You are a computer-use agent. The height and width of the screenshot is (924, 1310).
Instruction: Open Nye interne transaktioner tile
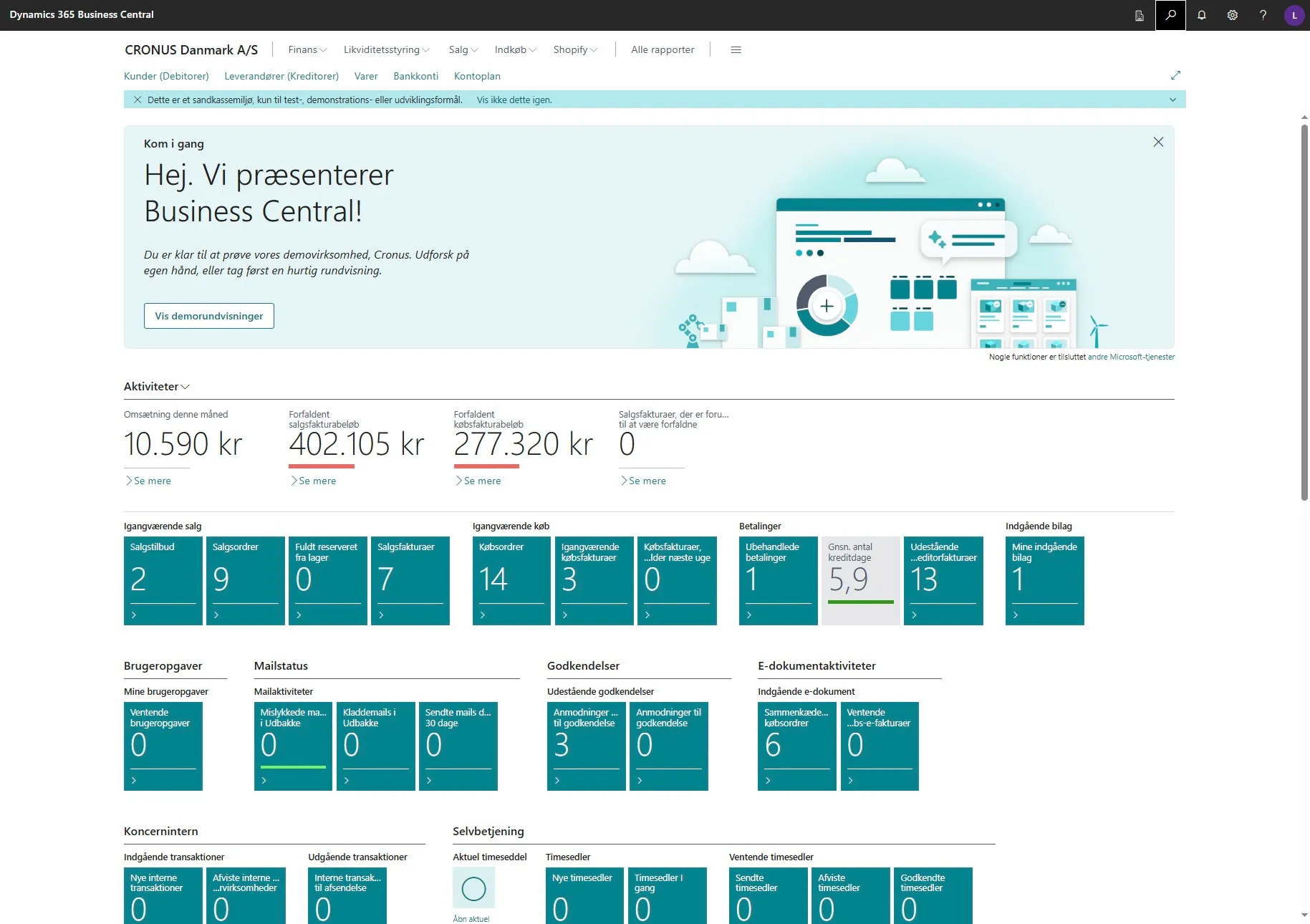click(x=163, y=895)
